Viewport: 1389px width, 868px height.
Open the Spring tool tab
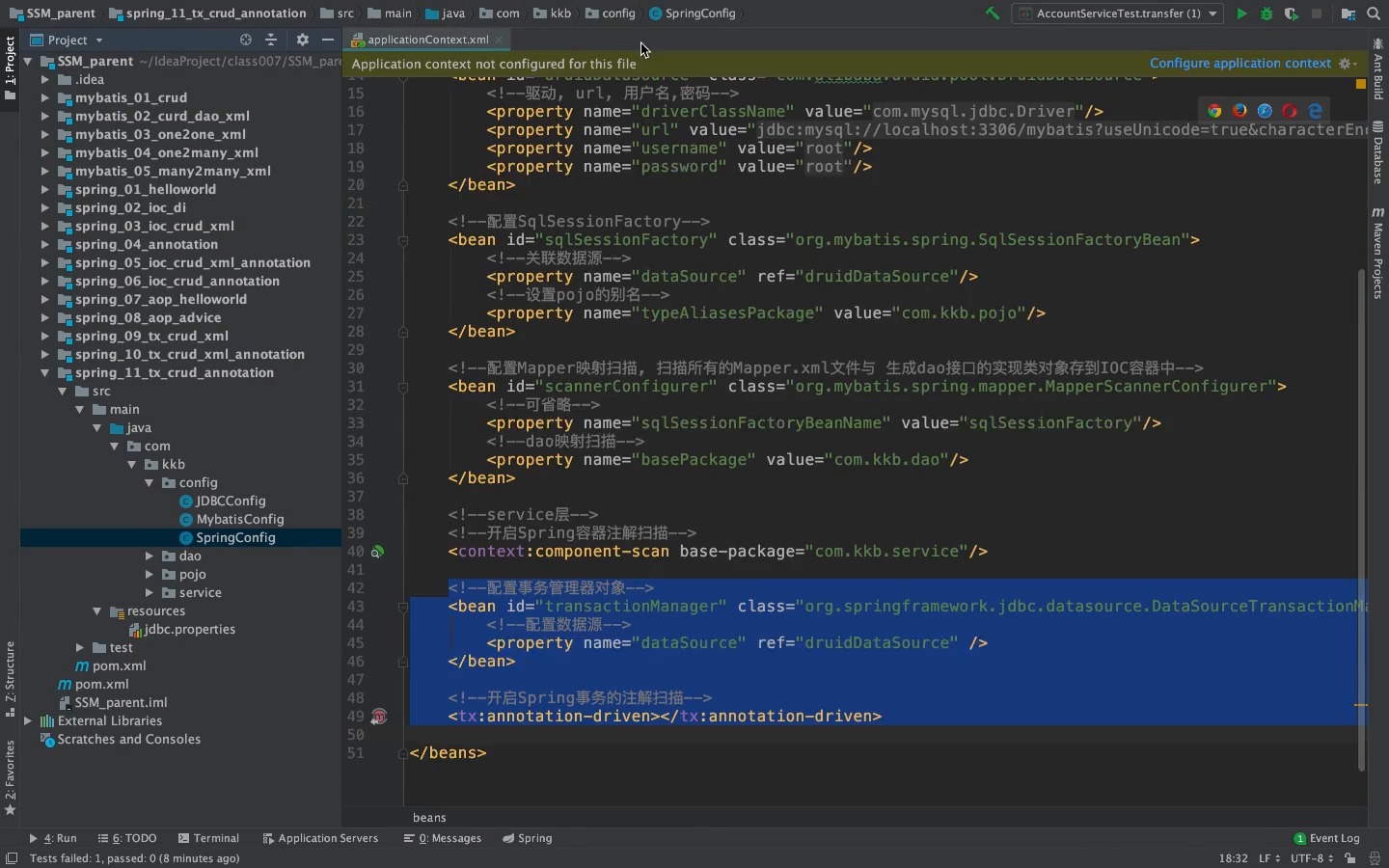click(527, 838)
